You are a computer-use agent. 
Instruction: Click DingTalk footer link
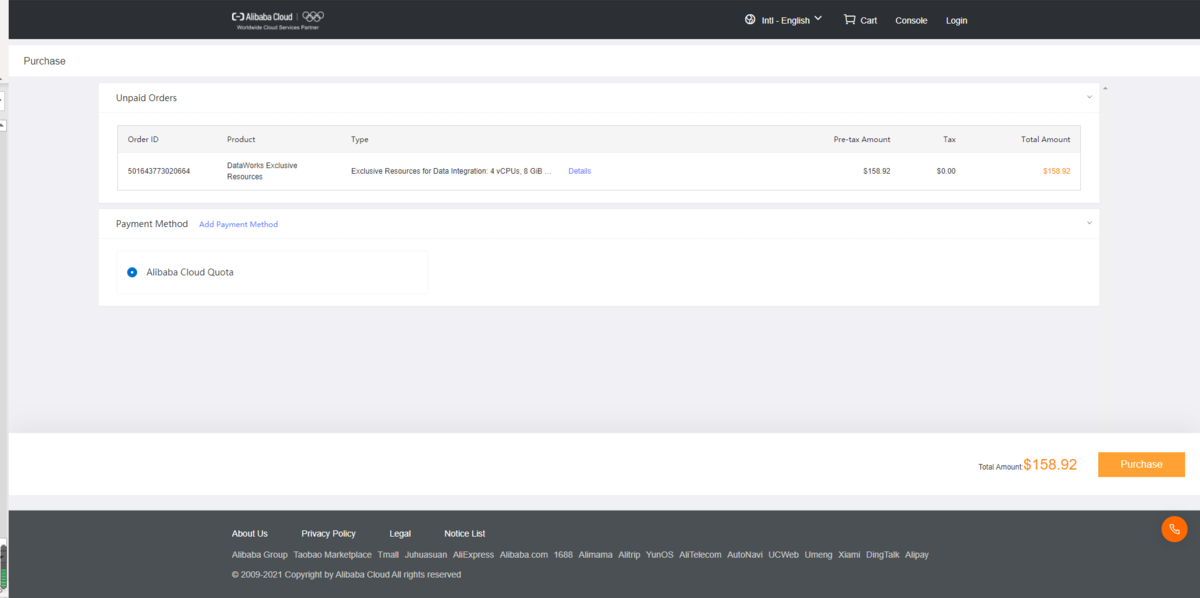tap(883, 554)
